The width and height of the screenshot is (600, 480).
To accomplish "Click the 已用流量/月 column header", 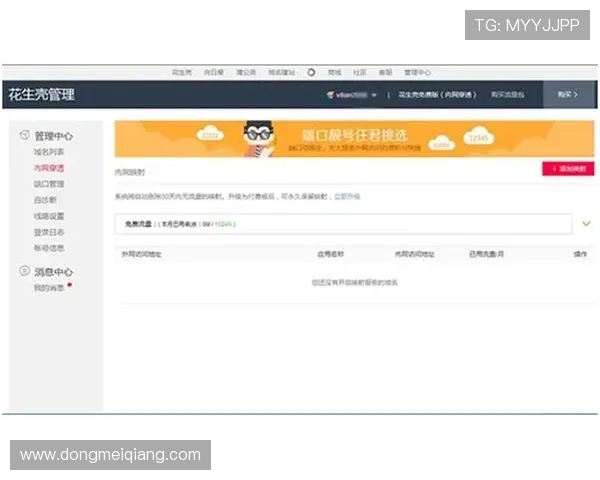I will pos(486,254).
